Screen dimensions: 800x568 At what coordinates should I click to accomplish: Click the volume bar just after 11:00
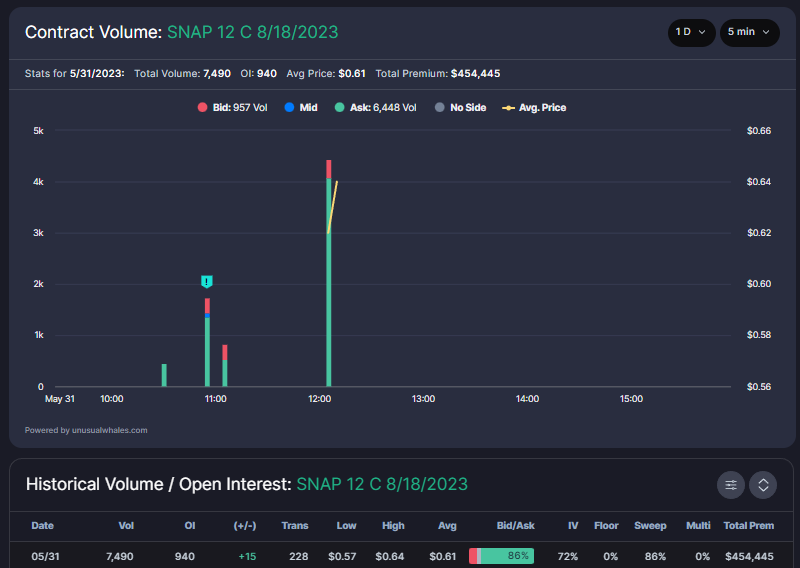(x=225, y=365)
